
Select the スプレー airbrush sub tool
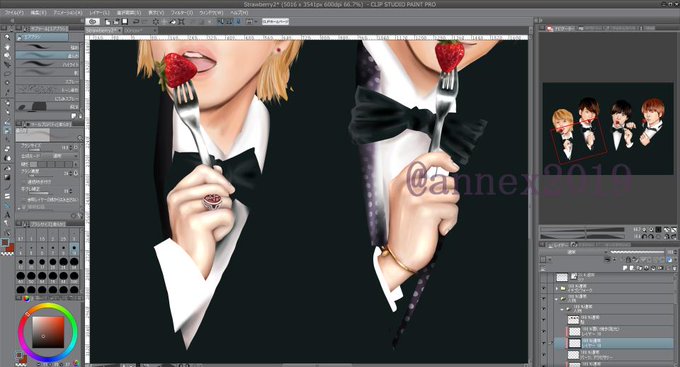click(x=48, y=82)
